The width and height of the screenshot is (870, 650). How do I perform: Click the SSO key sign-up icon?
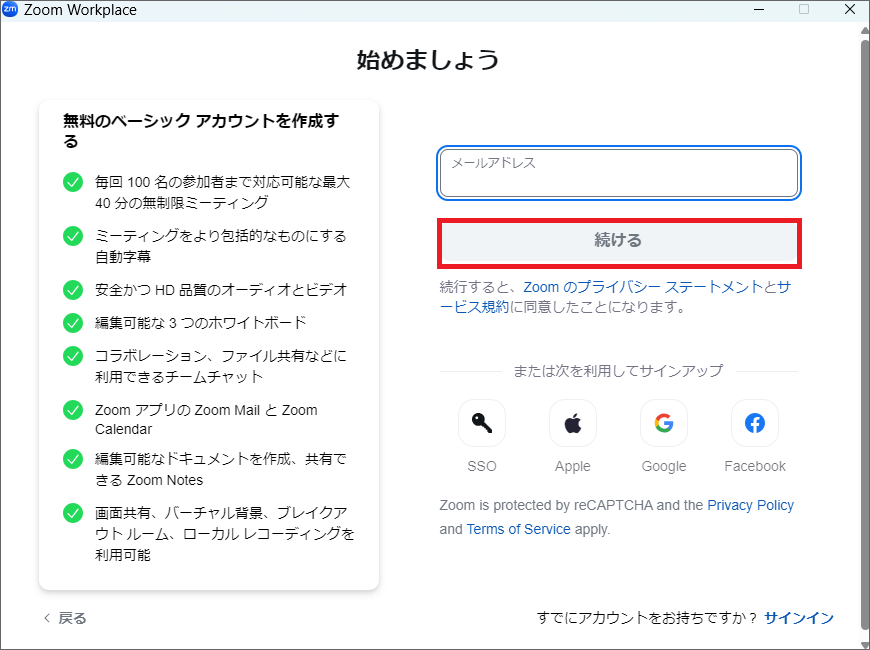coord(482,423)
